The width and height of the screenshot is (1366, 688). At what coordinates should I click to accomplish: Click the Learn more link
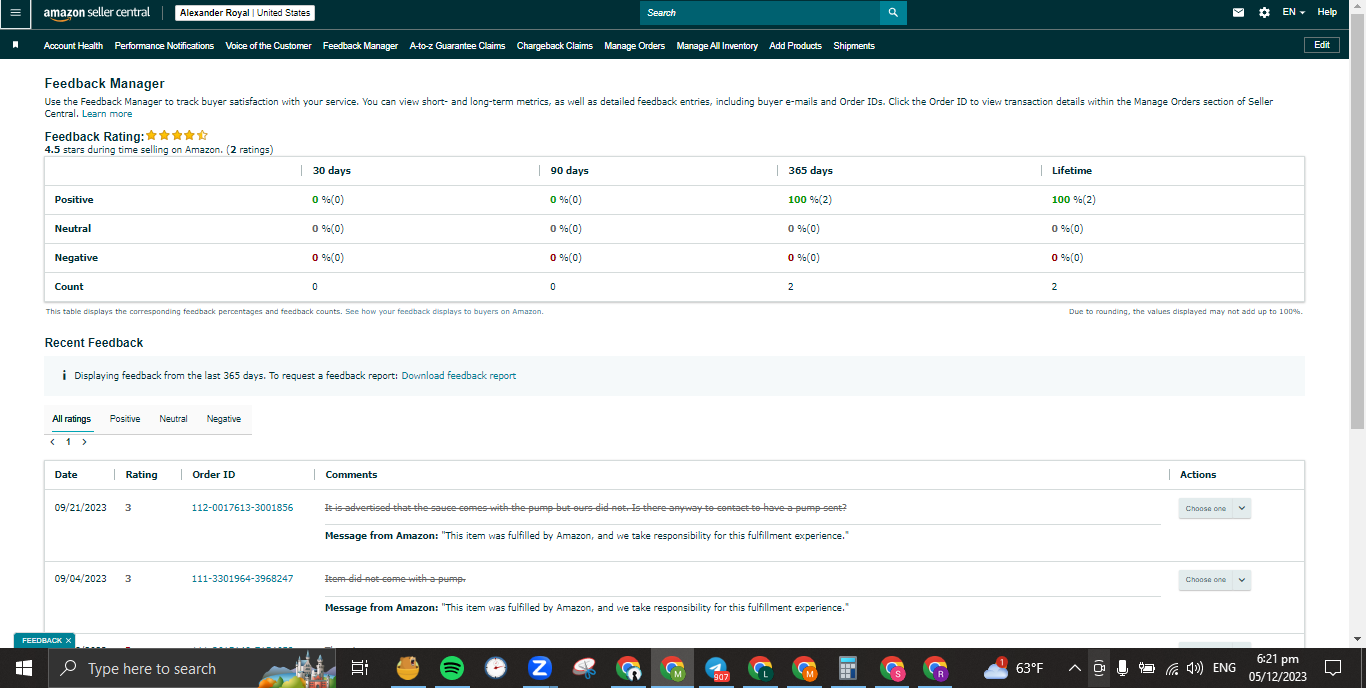tap(107, 114)
